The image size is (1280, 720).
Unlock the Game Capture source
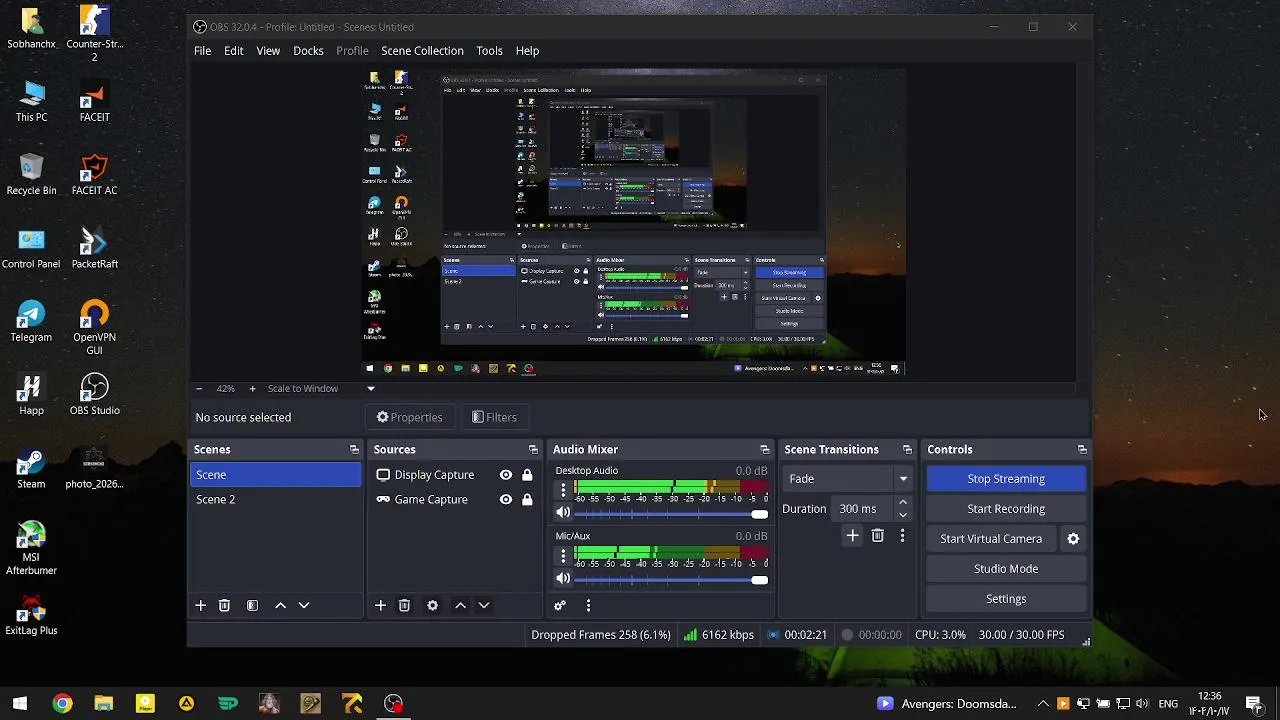tap(527, 499)
